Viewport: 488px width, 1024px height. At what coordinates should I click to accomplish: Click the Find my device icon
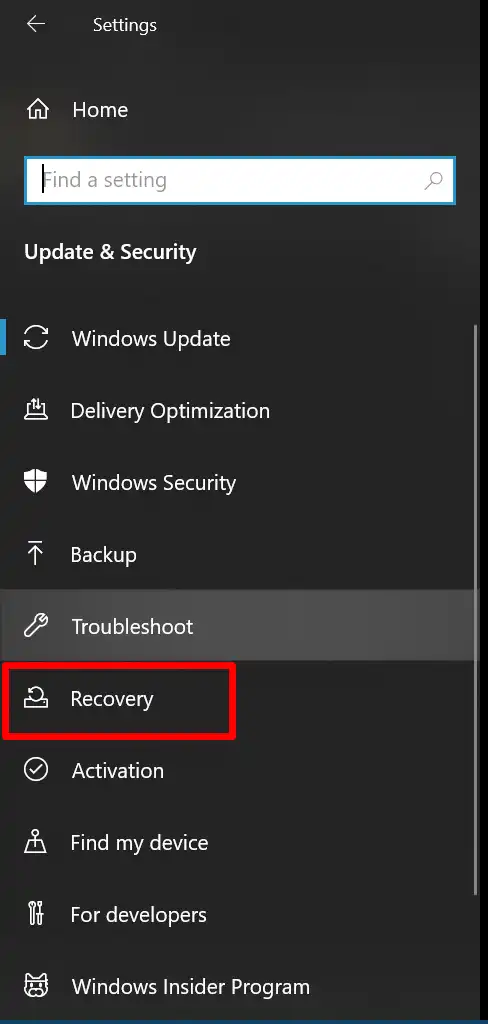pos(35,842)
